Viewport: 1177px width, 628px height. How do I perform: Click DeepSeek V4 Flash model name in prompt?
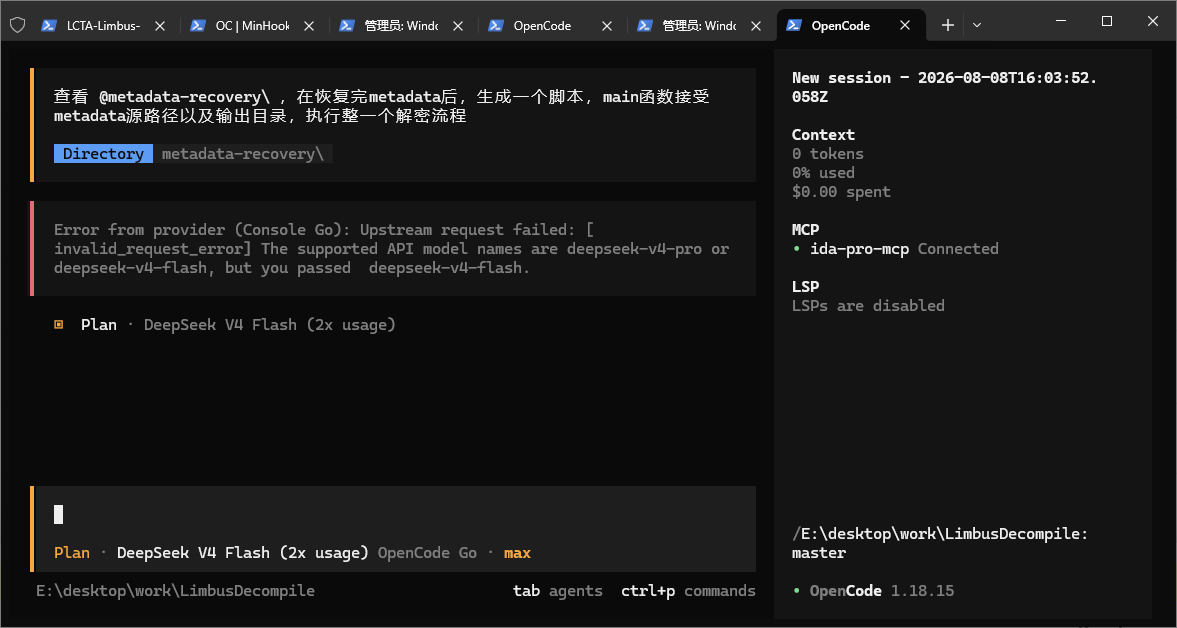click(x=242, y=553)
